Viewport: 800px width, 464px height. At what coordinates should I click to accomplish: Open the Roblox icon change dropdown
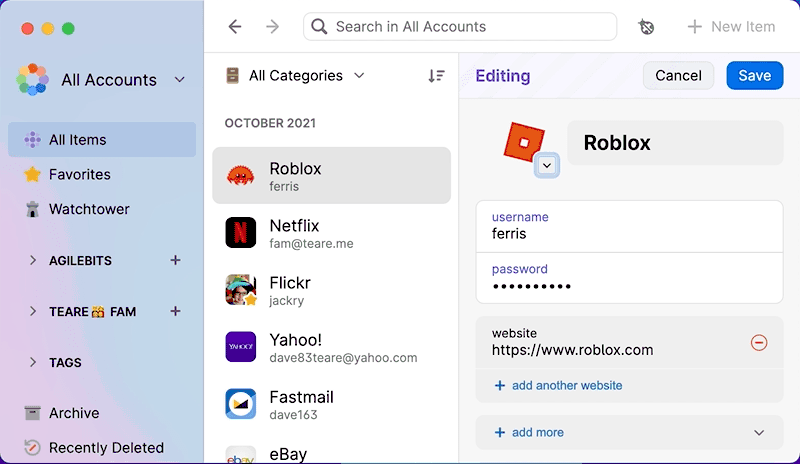coord(546,165)
